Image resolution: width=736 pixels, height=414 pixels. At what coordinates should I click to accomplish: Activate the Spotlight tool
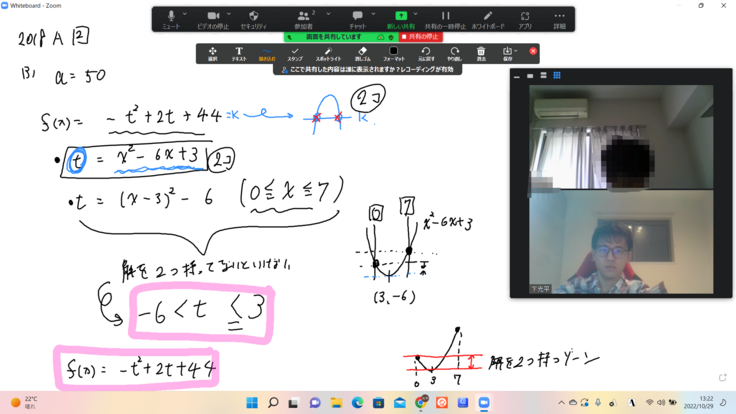328,53
